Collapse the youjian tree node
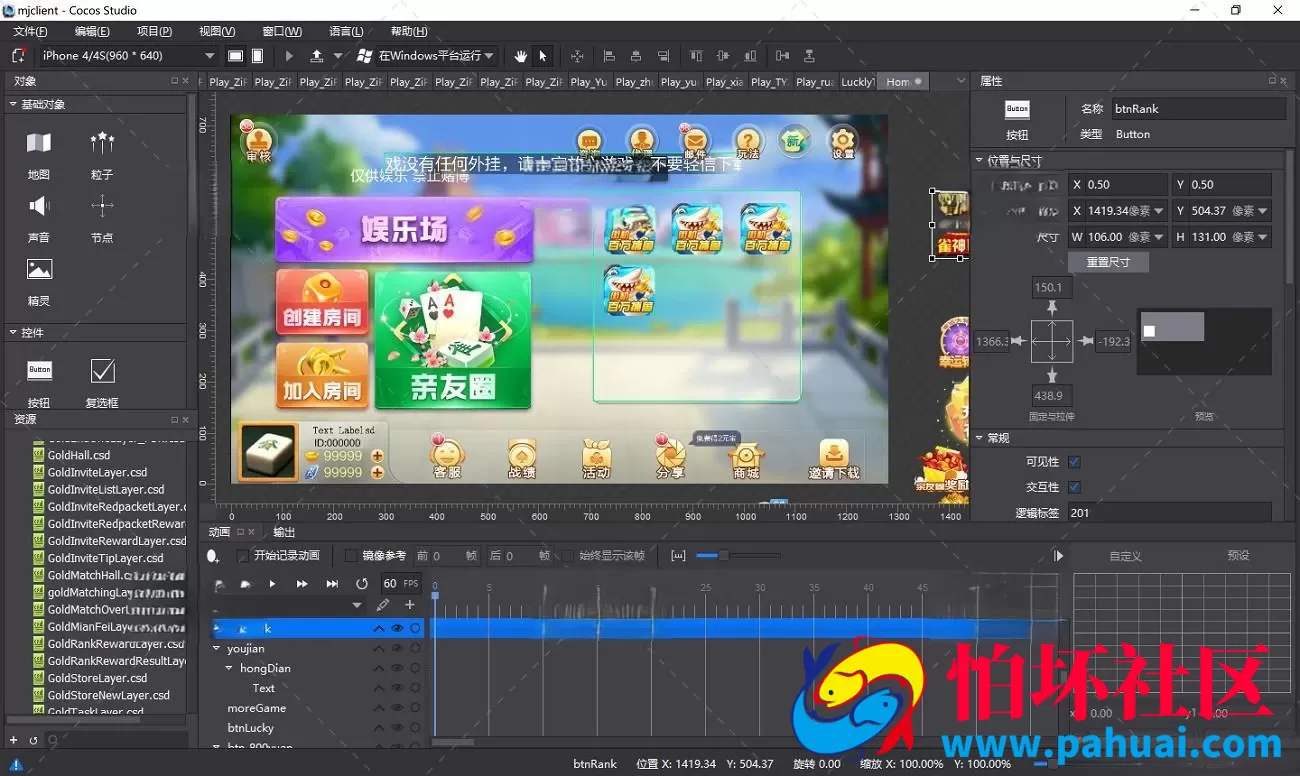The image size is (1300, 776). pos(216,648)
